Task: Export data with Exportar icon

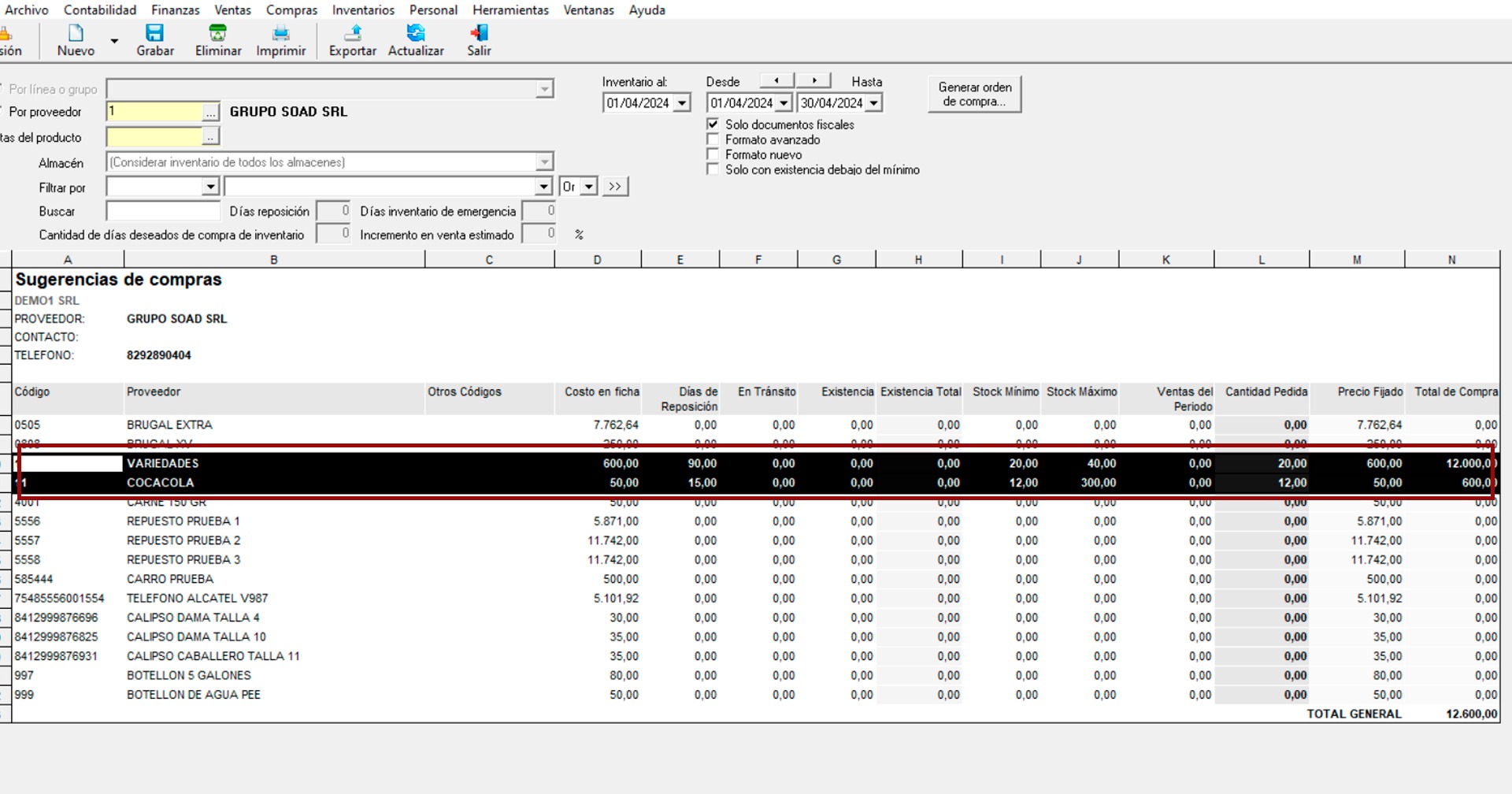Action: (353, 33)
